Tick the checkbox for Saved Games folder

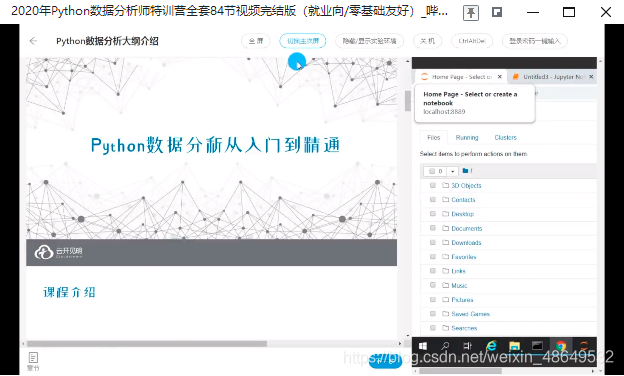coord(433,314)
